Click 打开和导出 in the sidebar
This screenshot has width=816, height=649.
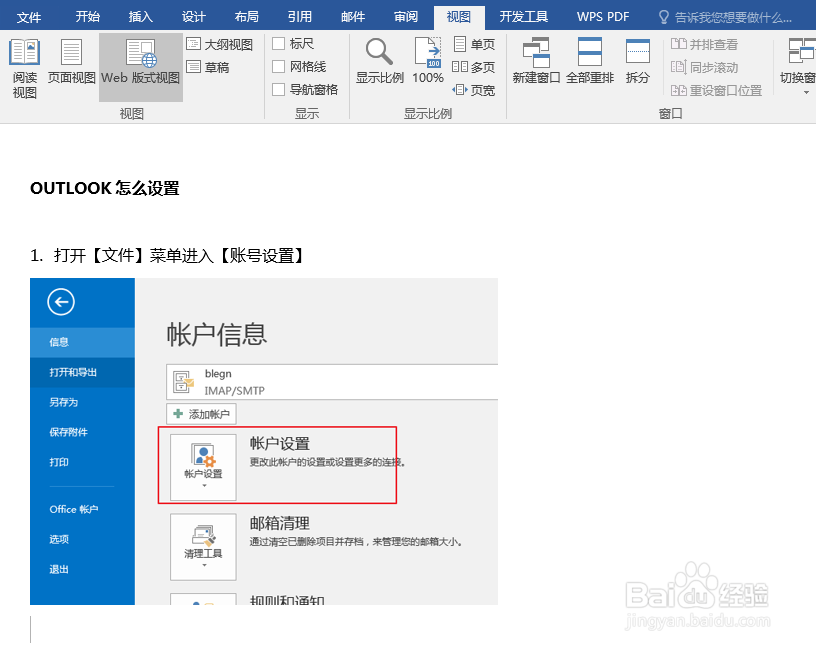coord(82,372)
